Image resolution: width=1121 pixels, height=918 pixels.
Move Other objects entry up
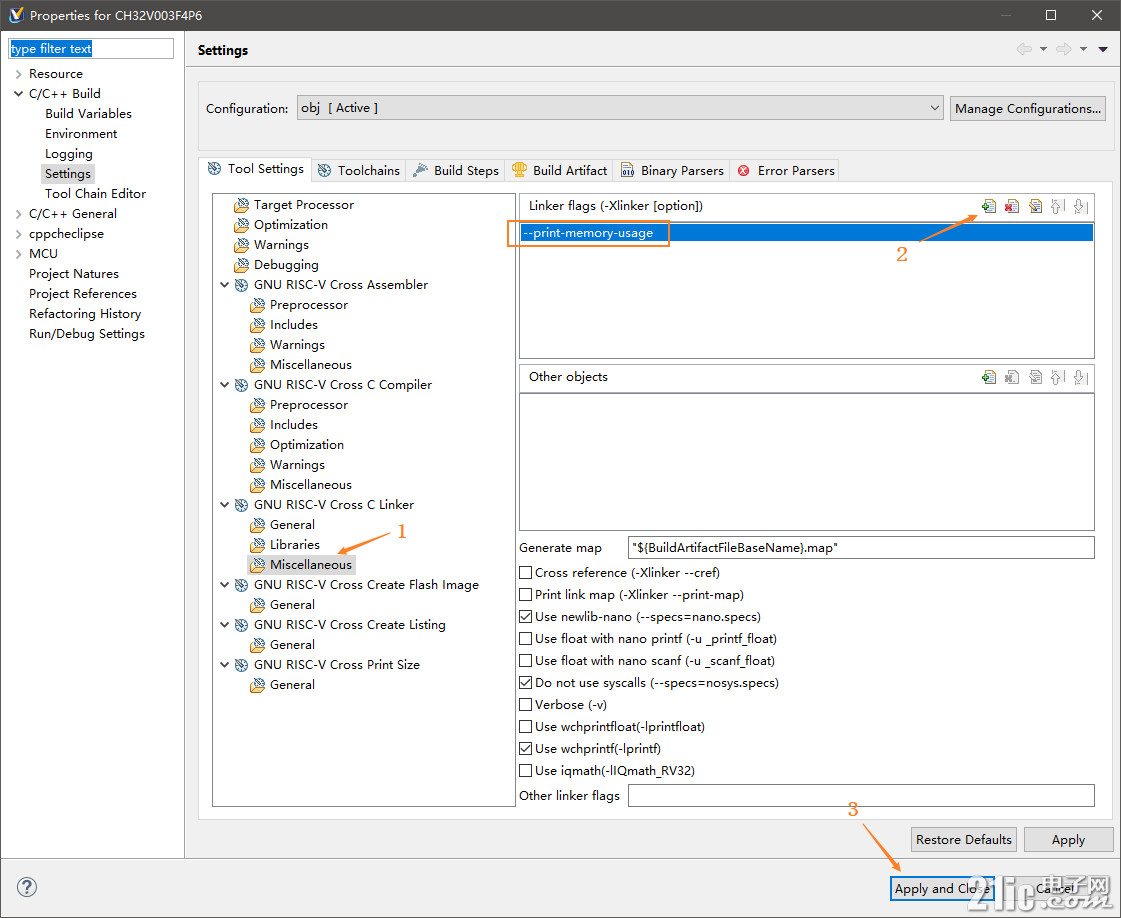point(1057,377)
